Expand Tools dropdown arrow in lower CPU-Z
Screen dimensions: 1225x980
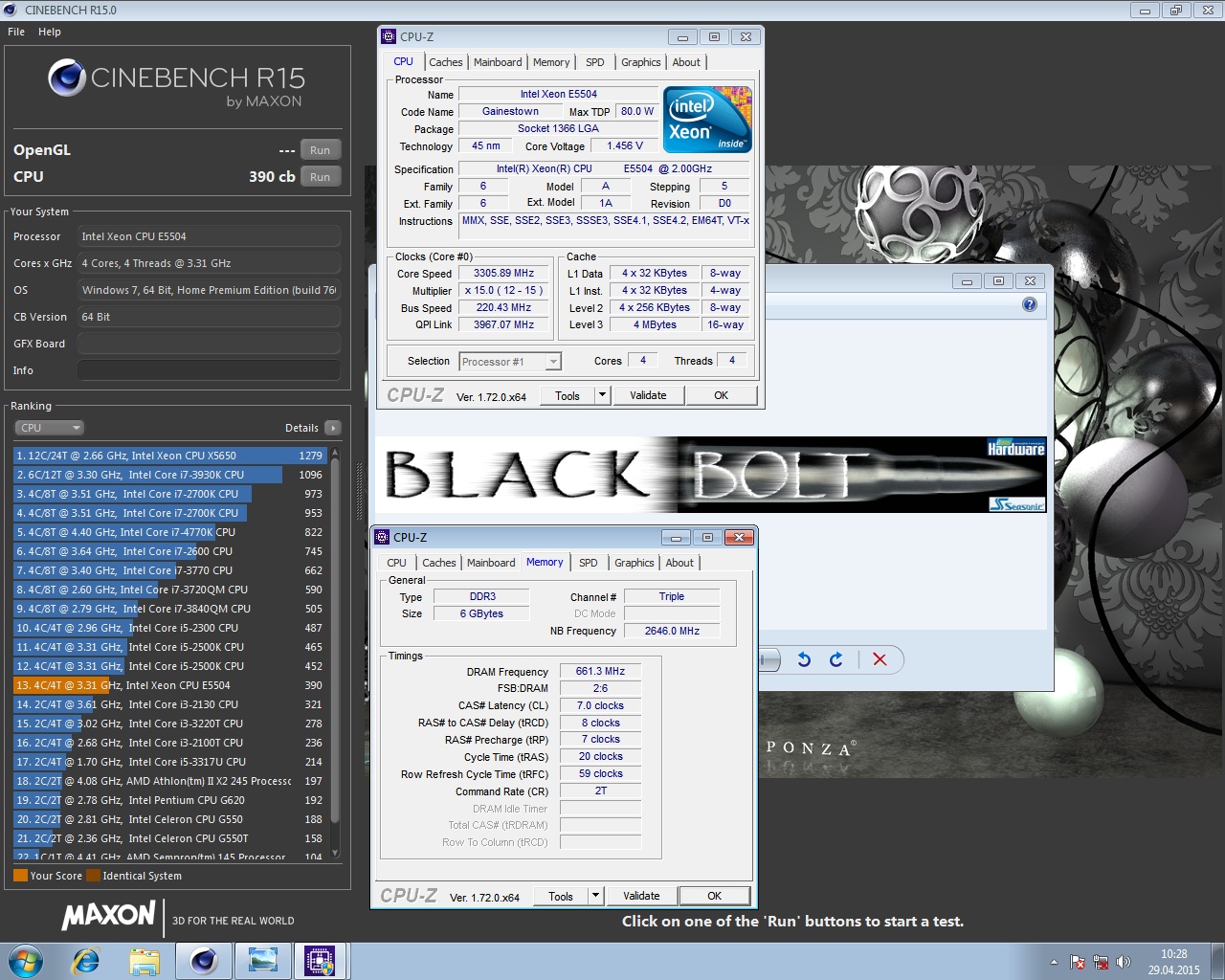tap(595, 897)
